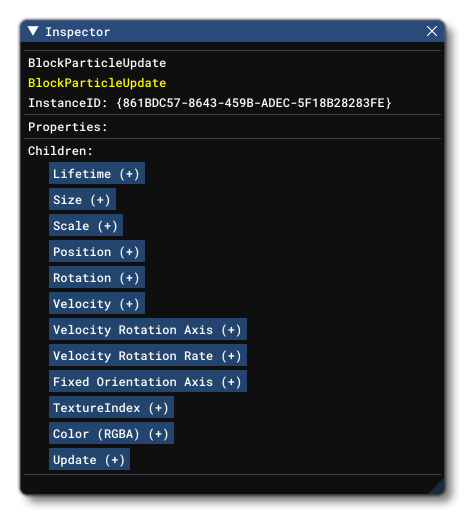Collapse the Inspector window using the triangle

pos(33,31)
